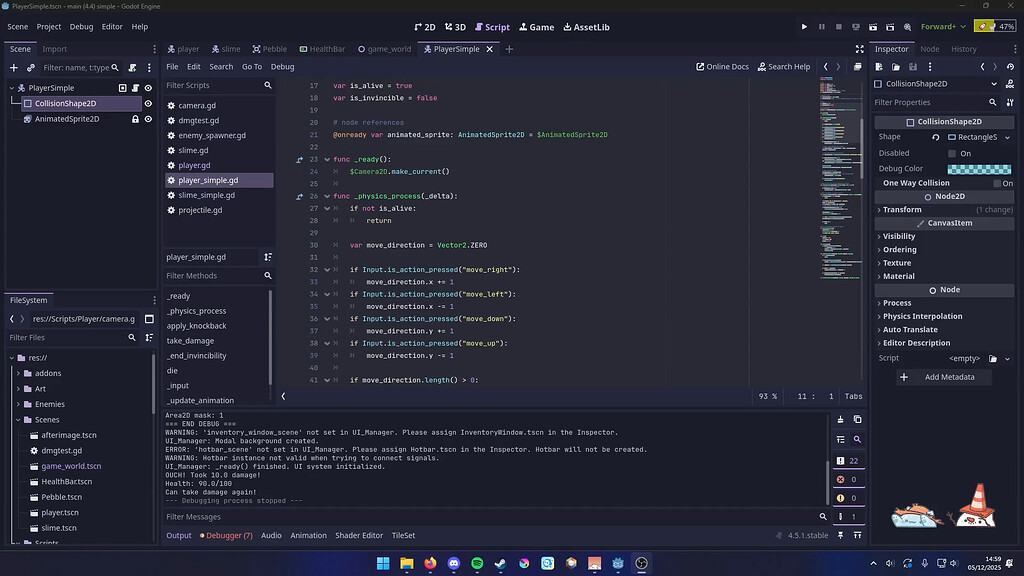
Task: Collapse the Scenes folder in FileSystem
Action: point(18,420)
